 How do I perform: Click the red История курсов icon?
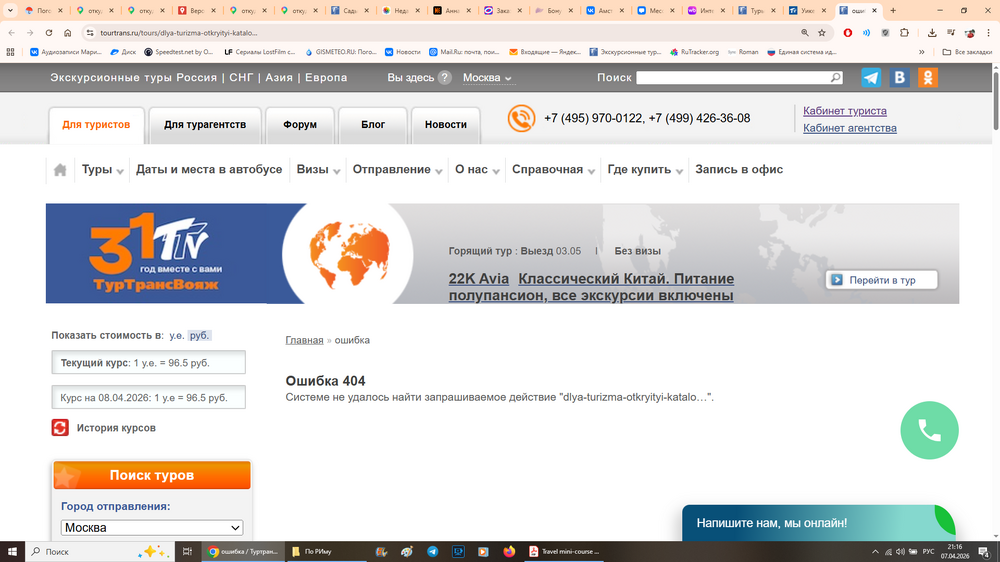click(x=60, y=428)
